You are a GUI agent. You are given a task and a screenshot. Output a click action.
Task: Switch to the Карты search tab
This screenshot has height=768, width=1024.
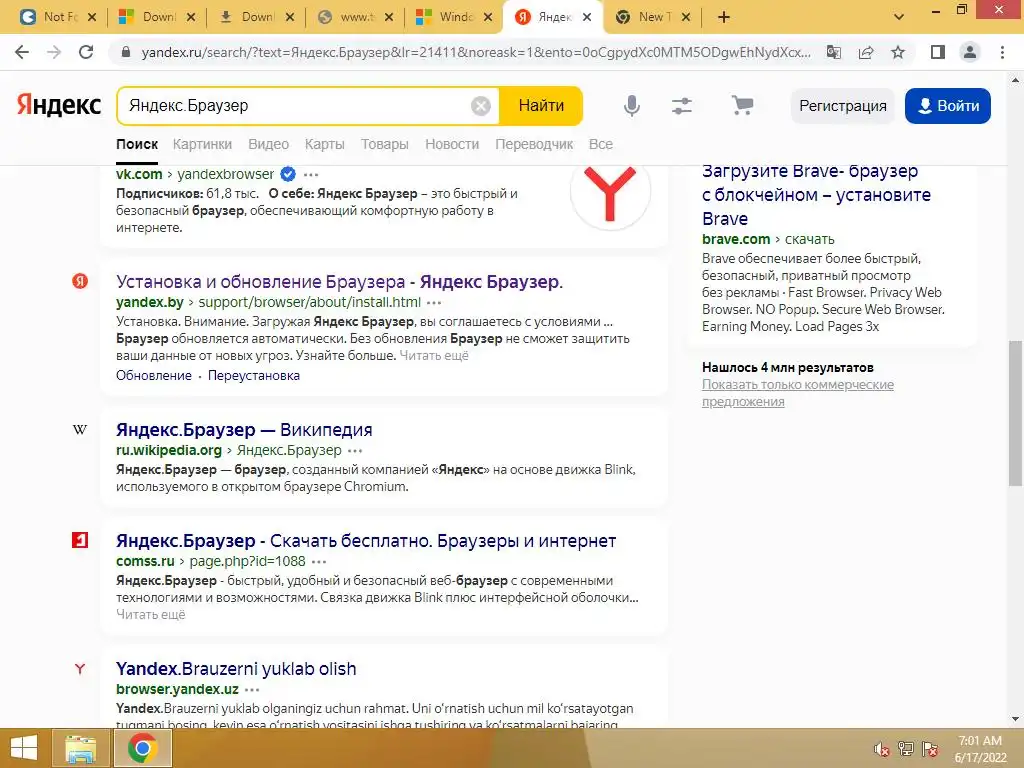[x=325, y=144]
